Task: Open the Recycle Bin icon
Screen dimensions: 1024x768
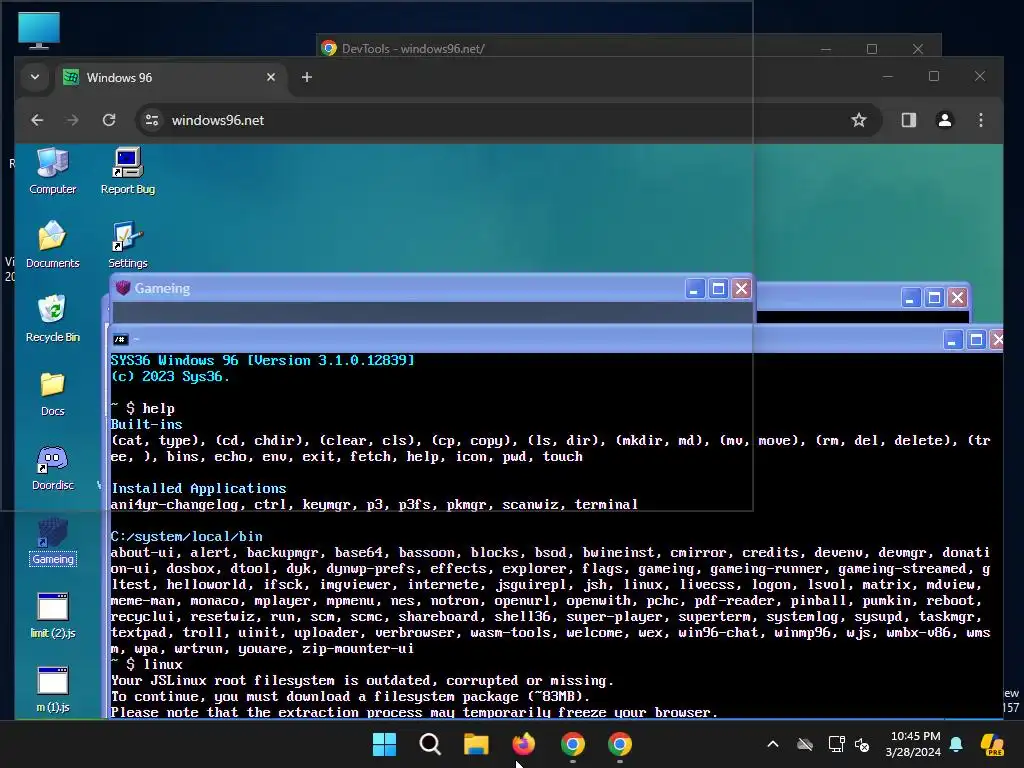Action: 52,319
